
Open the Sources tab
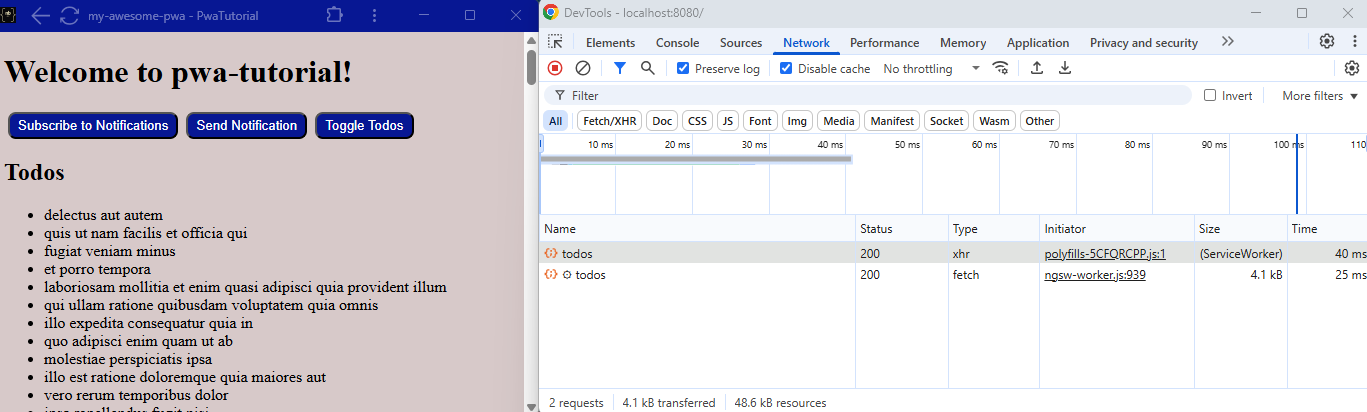[x=741, y=42]
